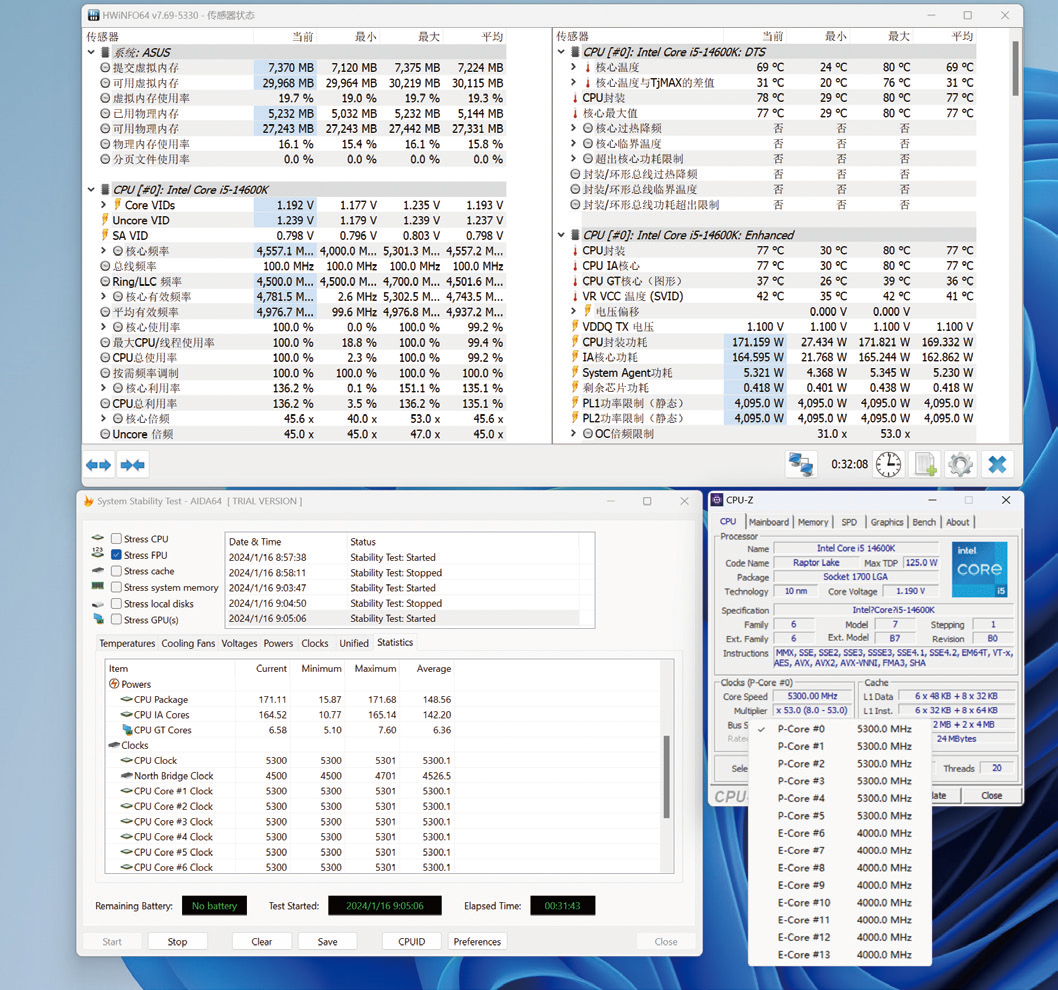Click the AIDA64 Clear button
Image resolution: width=1058 pixels, height=990 pixels.
(x=262, y=941)
